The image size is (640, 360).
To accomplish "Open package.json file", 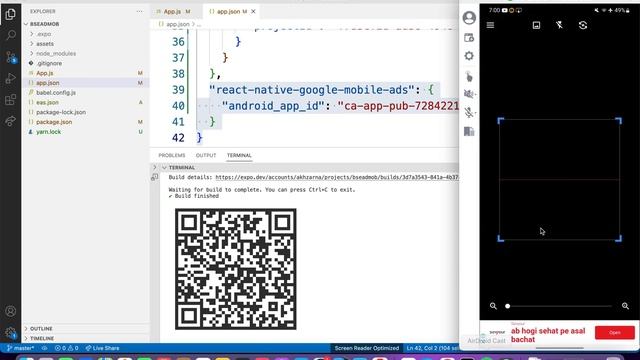I will [x=54, y=122].
